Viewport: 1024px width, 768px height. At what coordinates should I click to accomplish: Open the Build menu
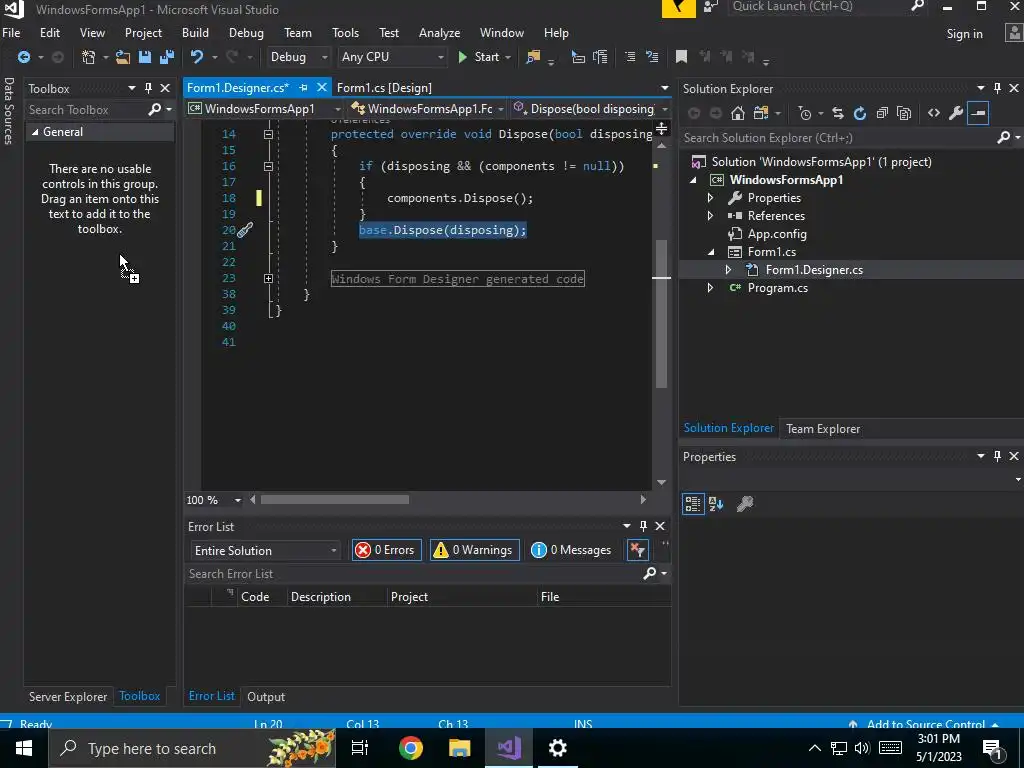tap(195, 33)
